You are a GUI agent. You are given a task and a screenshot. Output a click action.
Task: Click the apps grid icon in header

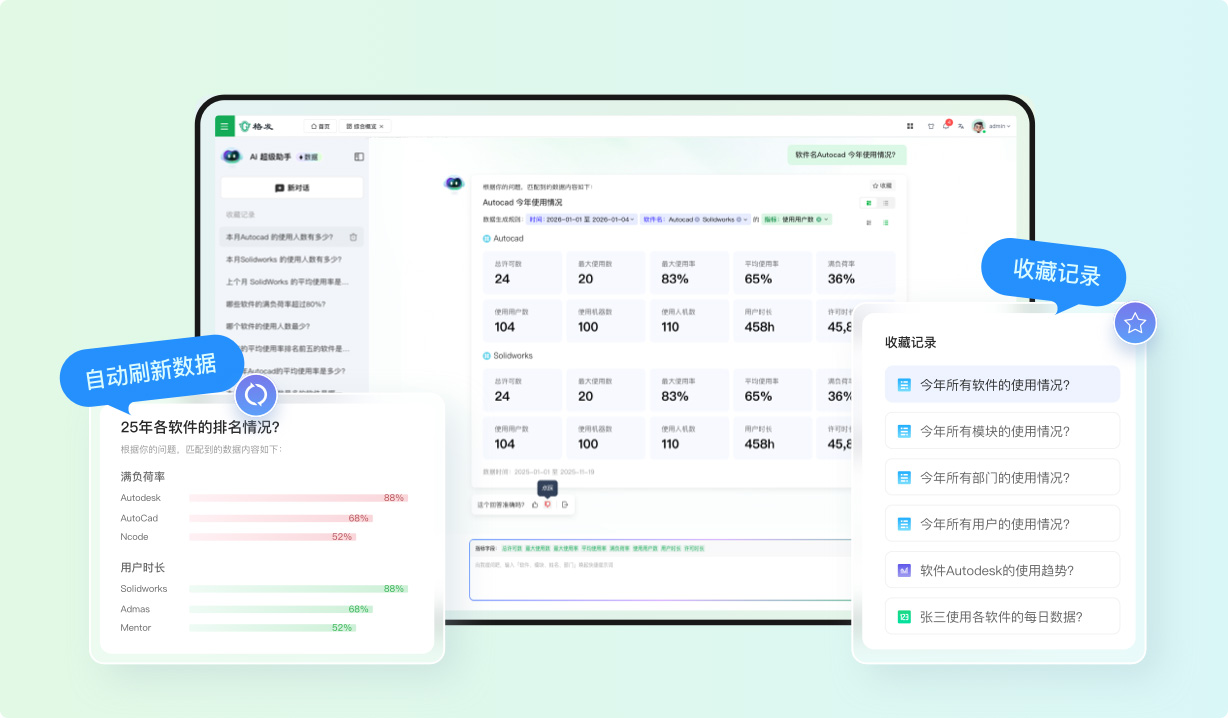pyautogui.click(x=910, y=126)
